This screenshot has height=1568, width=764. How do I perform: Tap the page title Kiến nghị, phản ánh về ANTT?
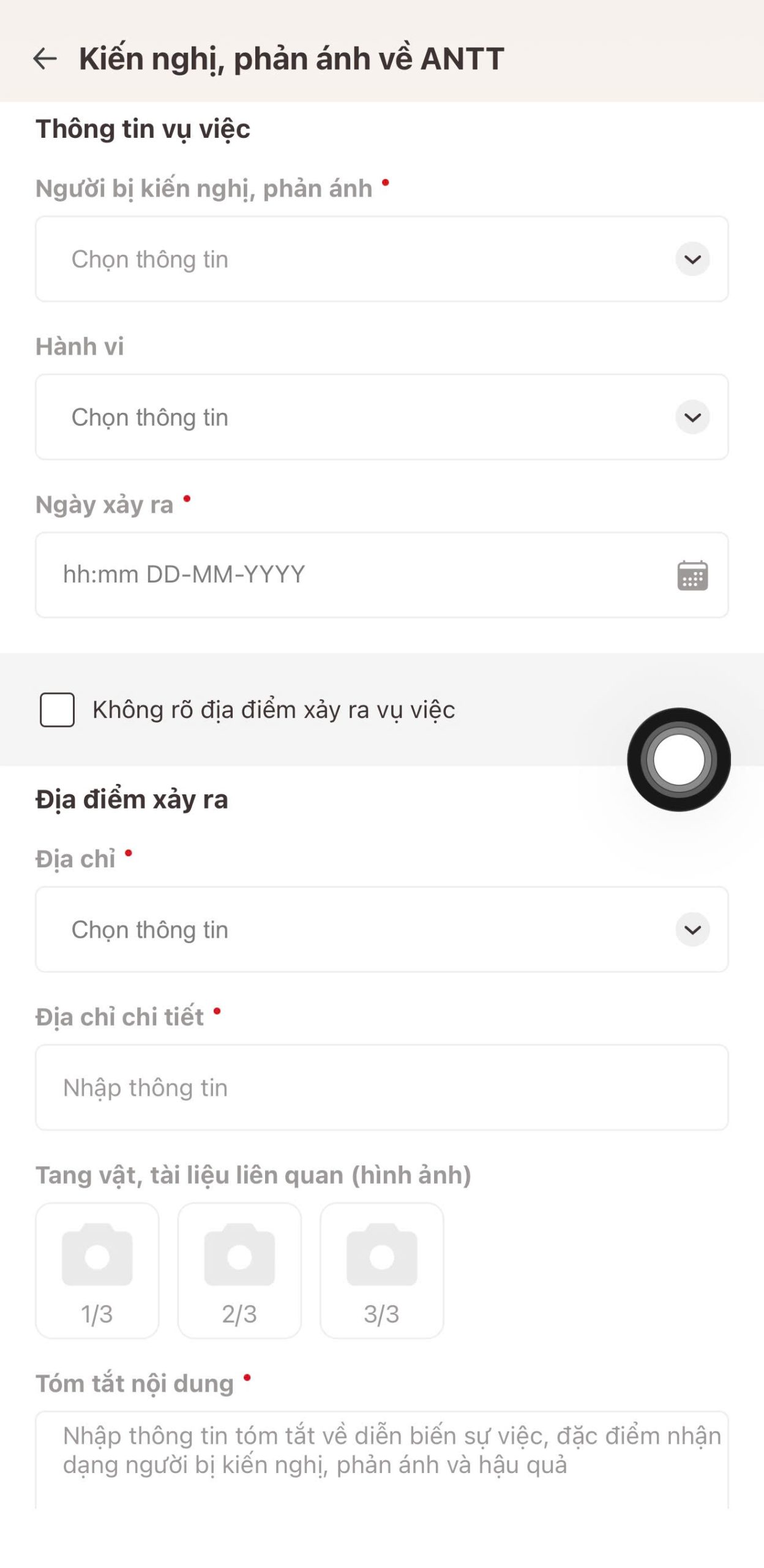[291, 59]
